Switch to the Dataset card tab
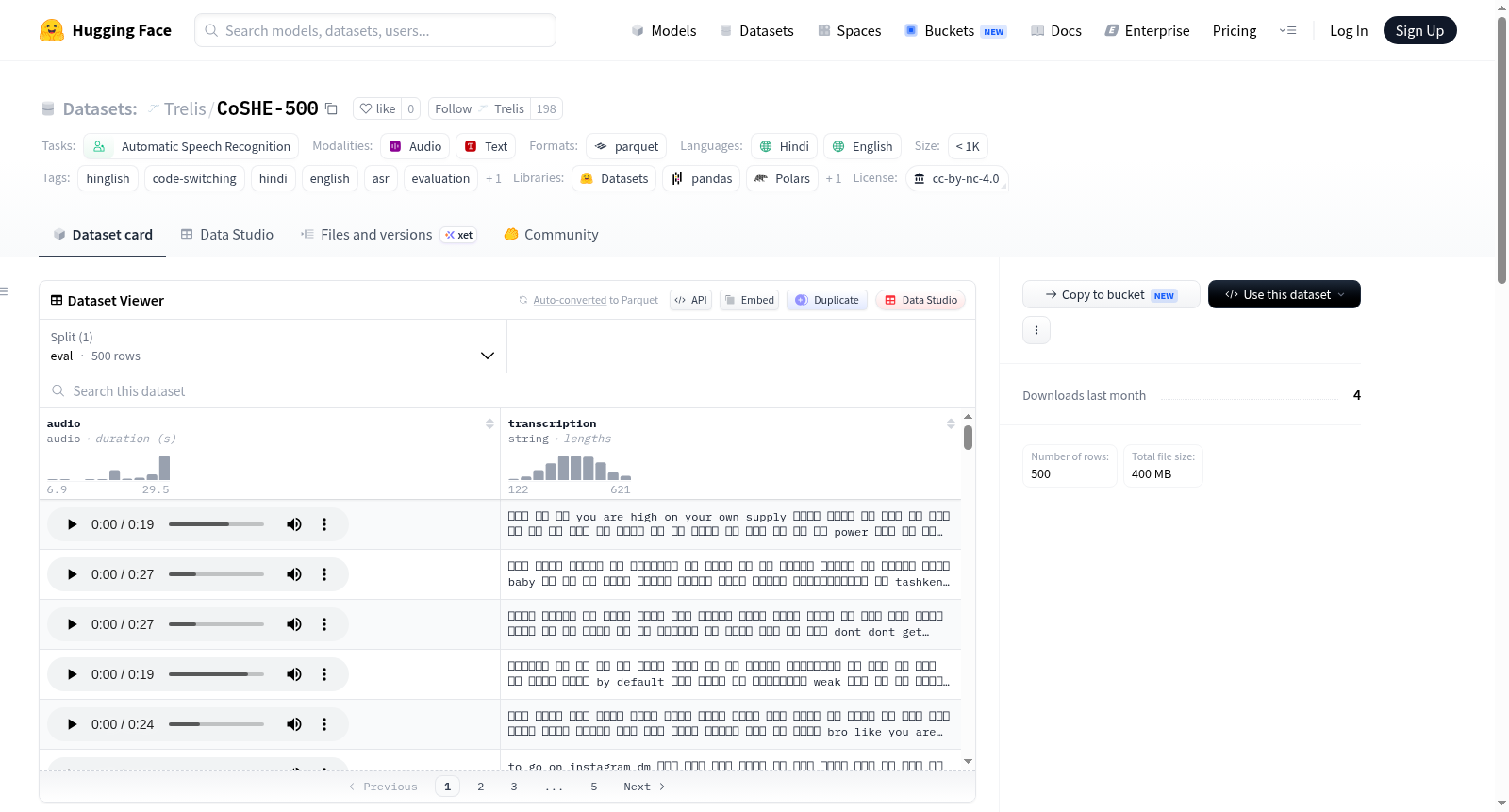1509x812 pixels. tap(103, 235)
